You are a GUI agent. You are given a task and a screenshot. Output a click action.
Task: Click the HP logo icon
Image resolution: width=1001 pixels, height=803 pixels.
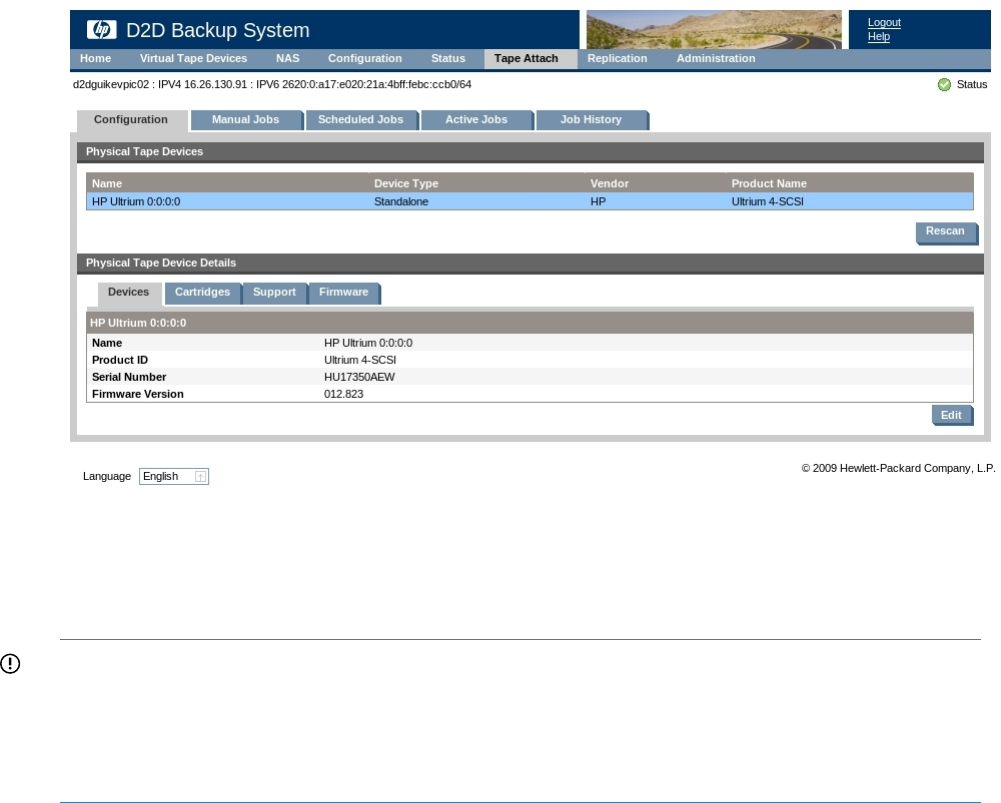(x=102, y=29)
